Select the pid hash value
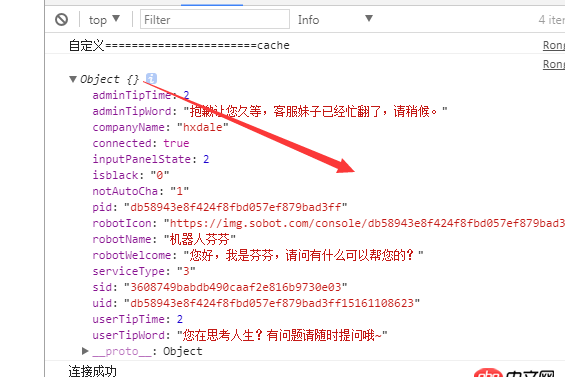565x377 pixels. click(236, 207)
